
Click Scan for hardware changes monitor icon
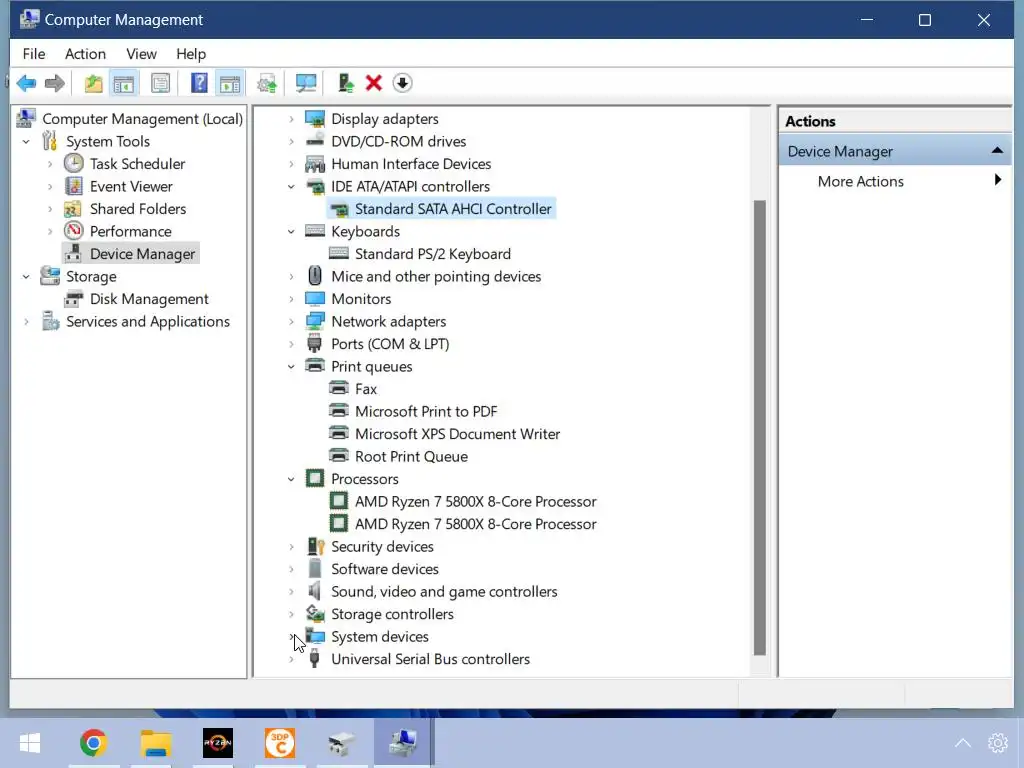pos(306,83)
